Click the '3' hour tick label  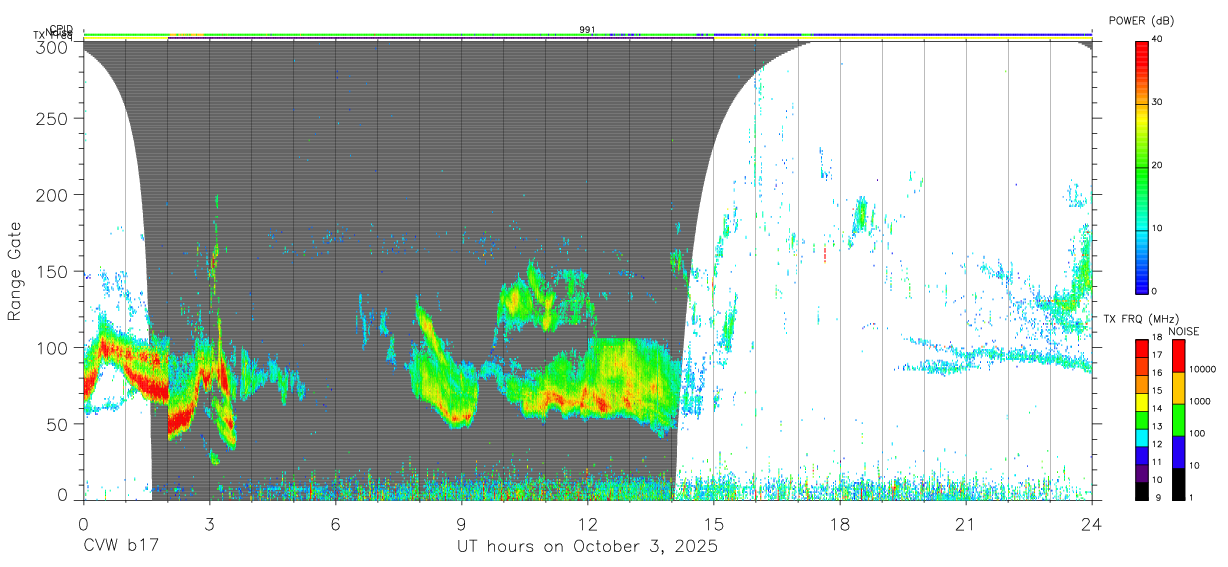pos(209,524)
